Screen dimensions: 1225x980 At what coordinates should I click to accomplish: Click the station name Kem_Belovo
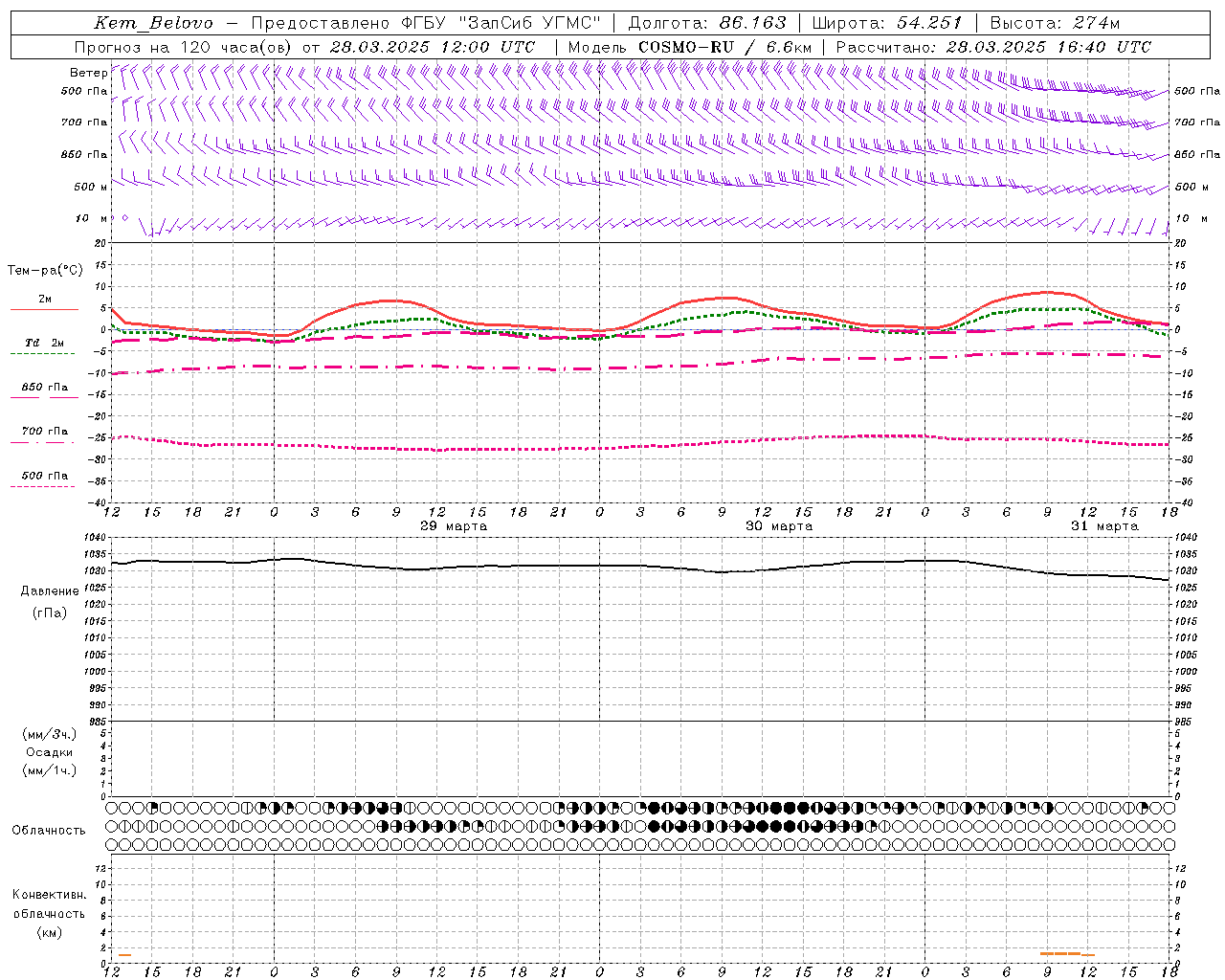point(154,23)
